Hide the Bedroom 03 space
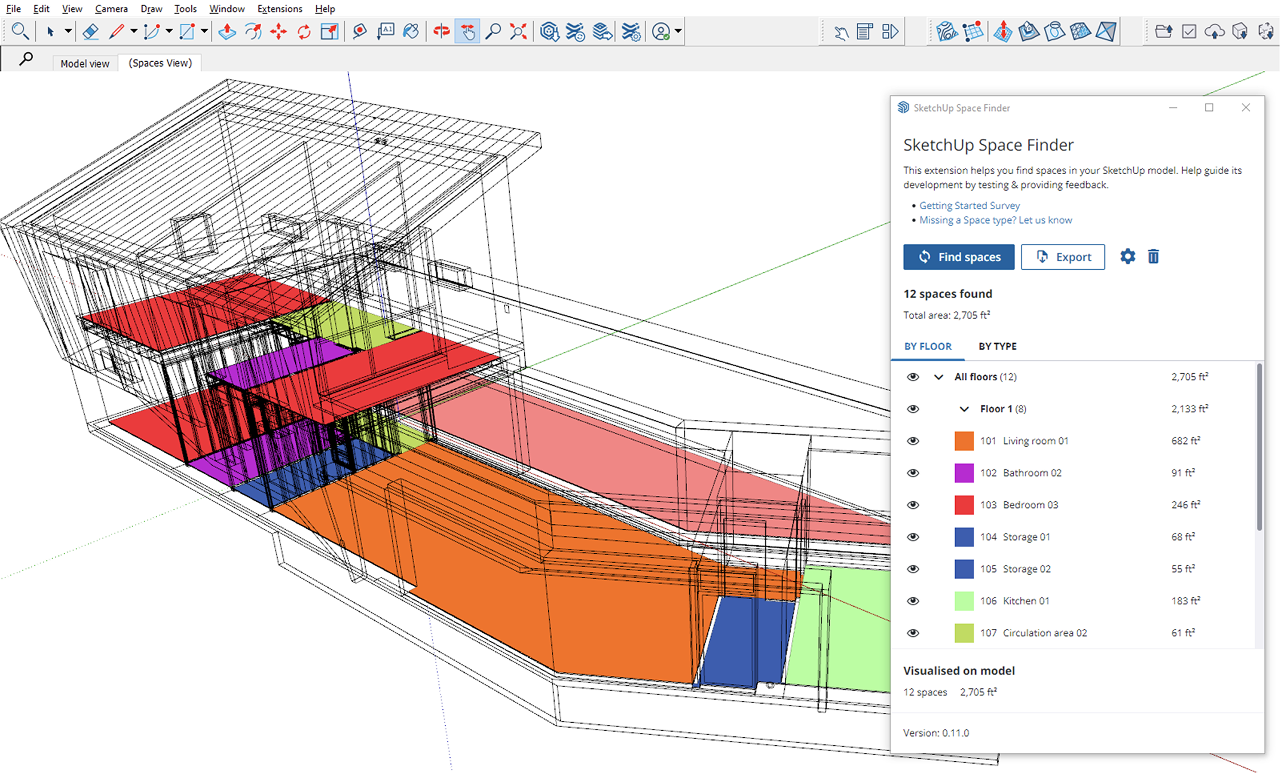Viewport: 1280px width, 773px height. point(912,505)
